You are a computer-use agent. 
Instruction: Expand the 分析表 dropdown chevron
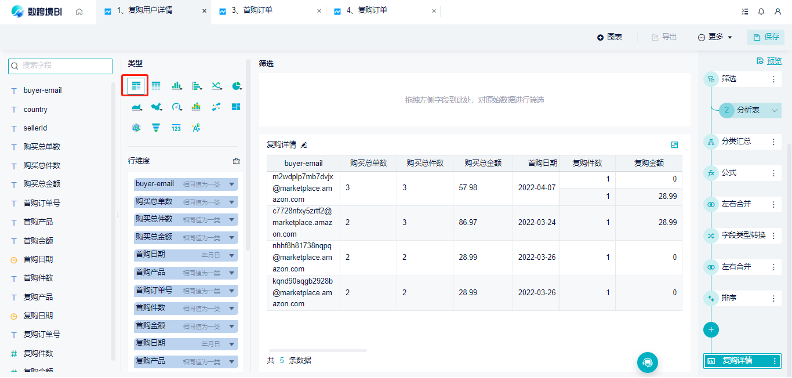coord(774,110)
